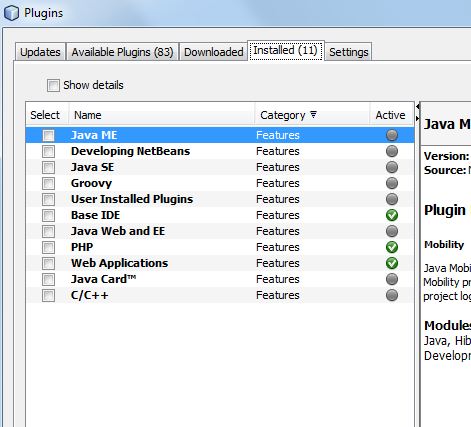Viewport: 471px width, 427px height.
Task: Select the User Installed Plugins checkbox
Action: pos(48,199)
